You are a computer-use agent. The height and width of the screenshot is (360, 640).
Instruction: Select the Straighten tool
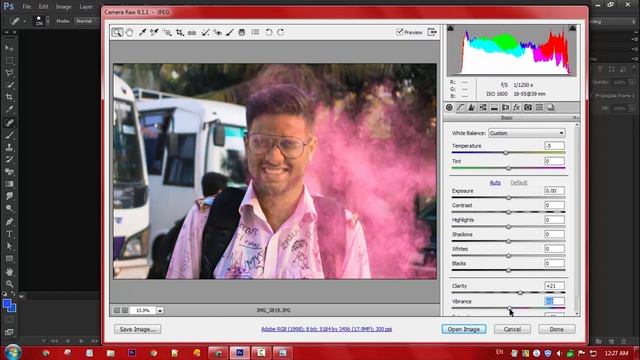tap(192, 32)
